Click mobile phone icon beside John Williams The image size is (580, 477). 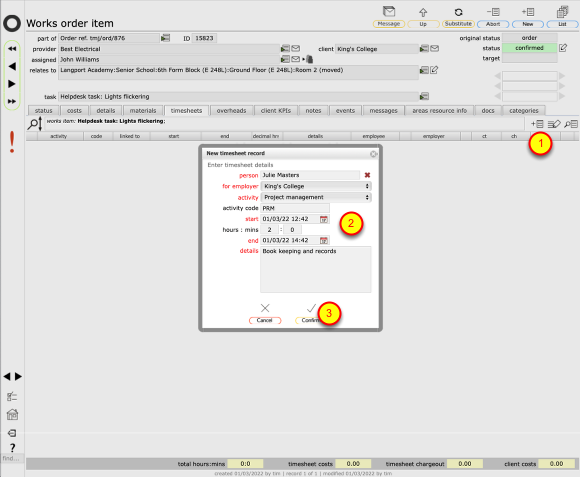[310, 59]
